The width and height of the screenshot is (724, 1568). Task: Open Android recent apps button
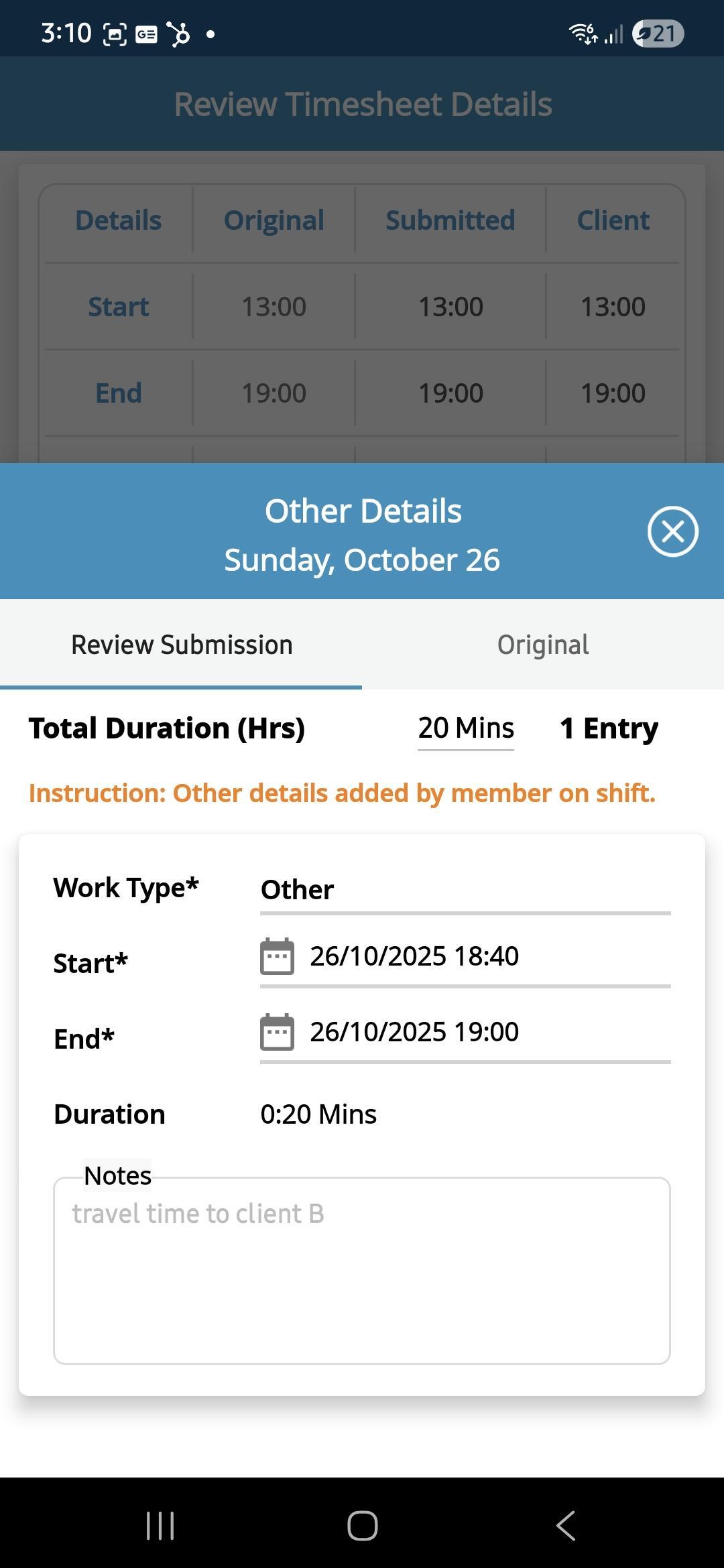coord(160,1526)
